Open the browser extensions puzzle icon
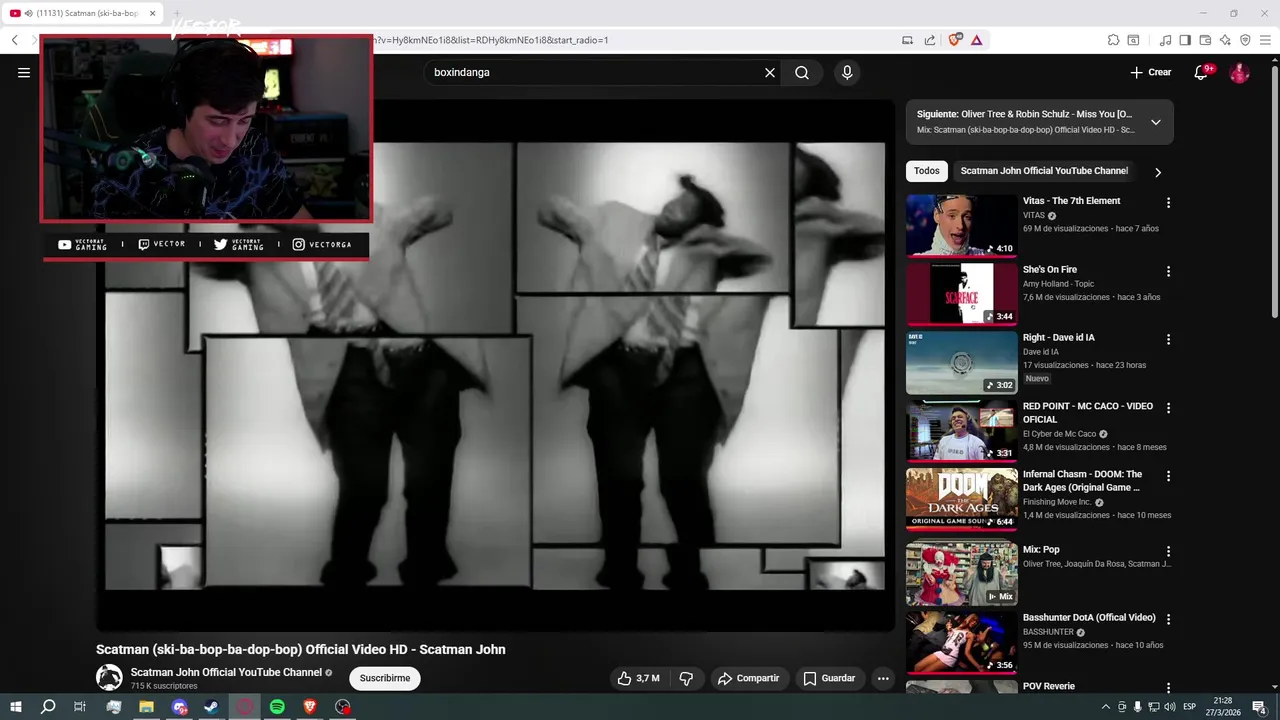This screenshot has height=720, width=1280. coord(1113,40)
